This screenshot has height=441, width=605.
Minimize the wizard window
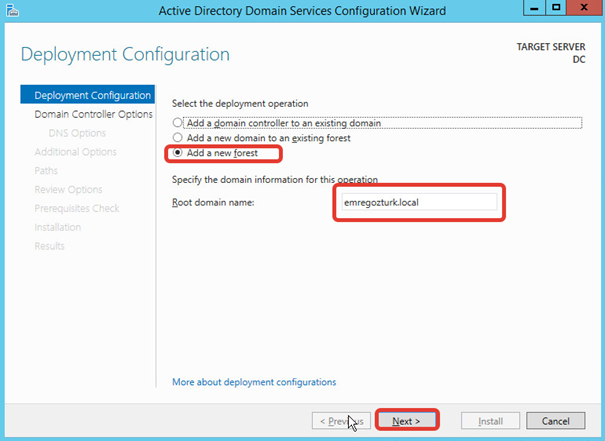(x=534, y=8)
